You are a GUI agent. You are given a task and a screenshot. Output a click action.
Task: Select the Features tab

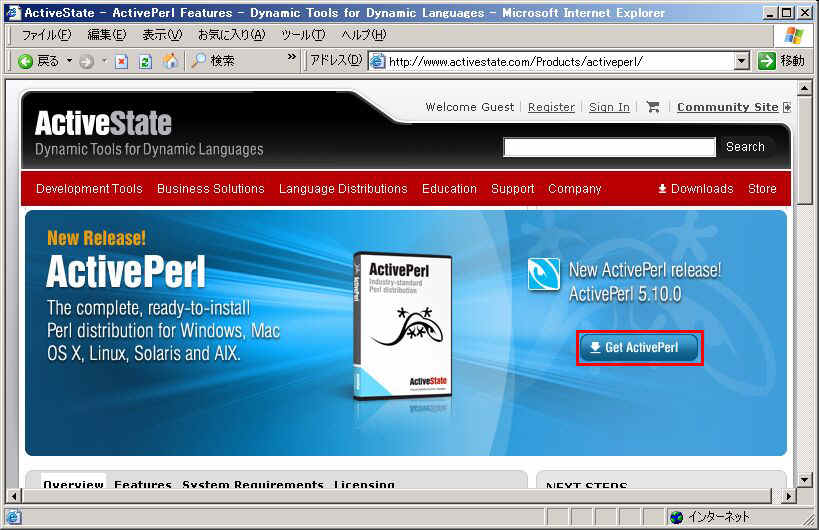point(143,484)
